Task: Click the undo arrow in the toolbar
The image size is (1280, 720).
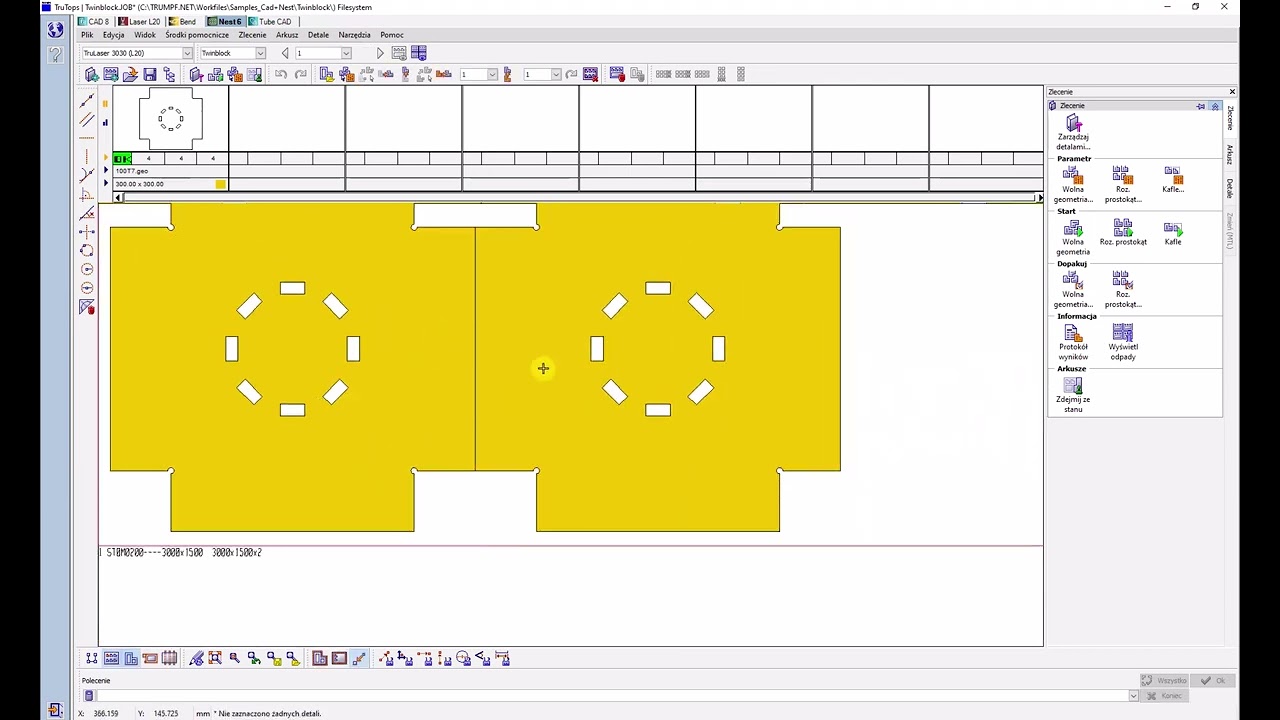Action: (281, 74)
